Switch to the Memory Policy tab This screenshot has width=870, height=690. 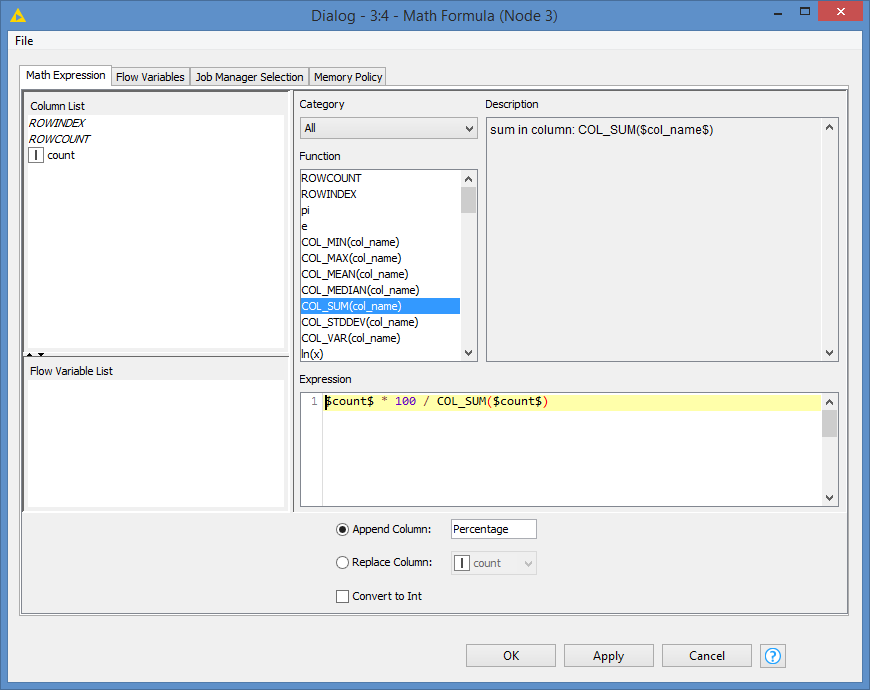click(x=347, y=76)
